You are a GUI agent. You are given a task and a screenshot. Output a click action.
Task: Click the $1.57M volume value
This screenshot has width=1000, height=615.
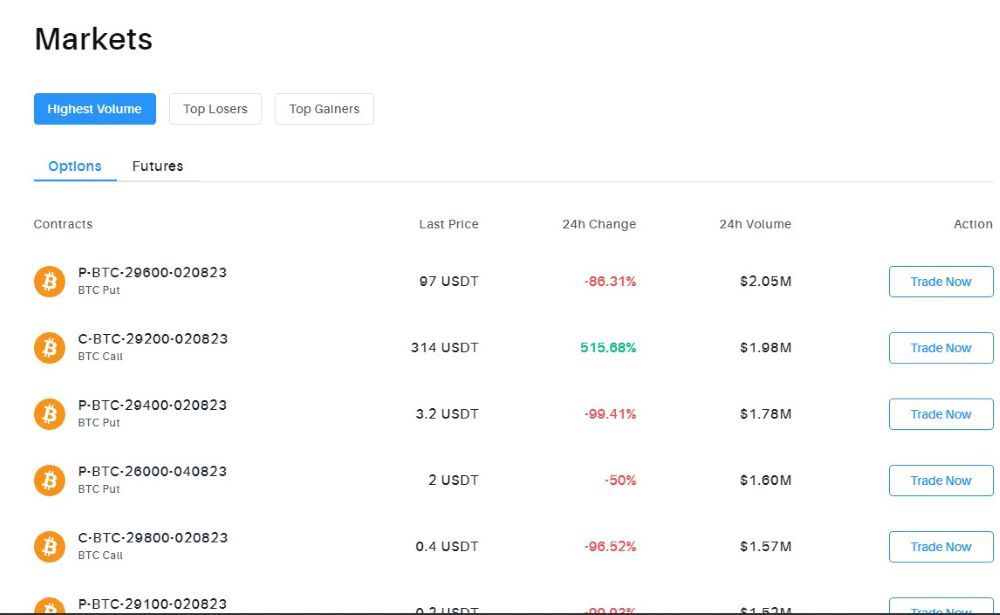(765, 547)
